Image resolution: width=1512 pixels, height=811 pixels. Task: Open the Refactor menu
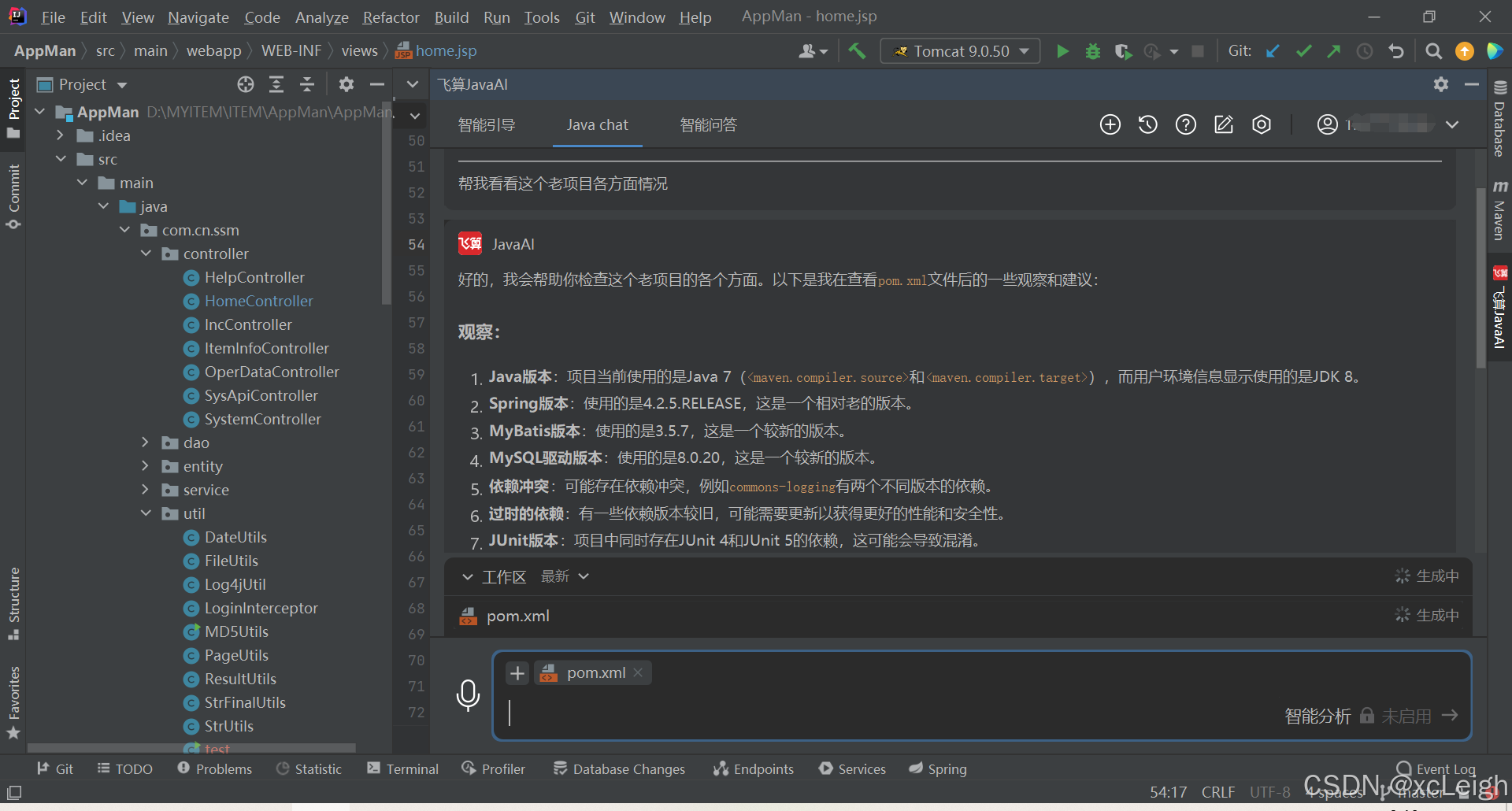(x=391, y=17)
